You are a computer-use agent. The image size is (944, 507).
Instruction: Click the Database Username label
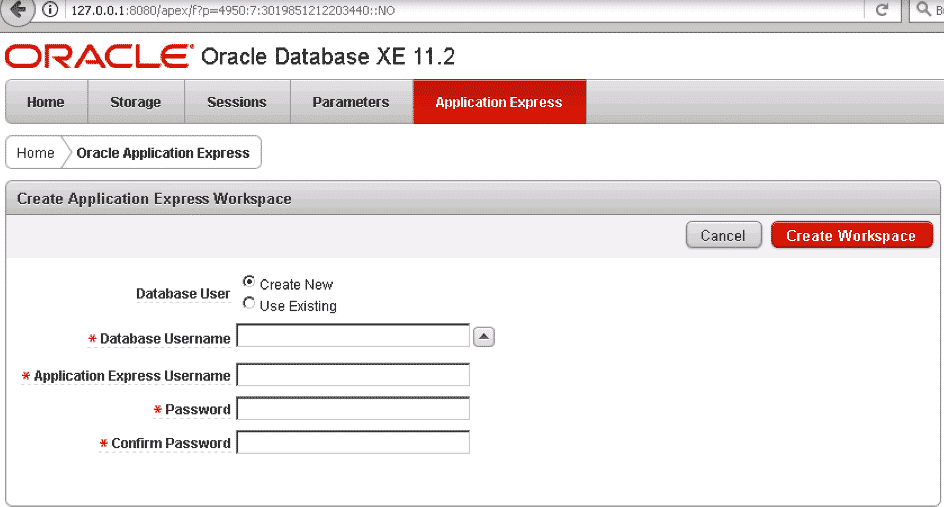(165, 339)
